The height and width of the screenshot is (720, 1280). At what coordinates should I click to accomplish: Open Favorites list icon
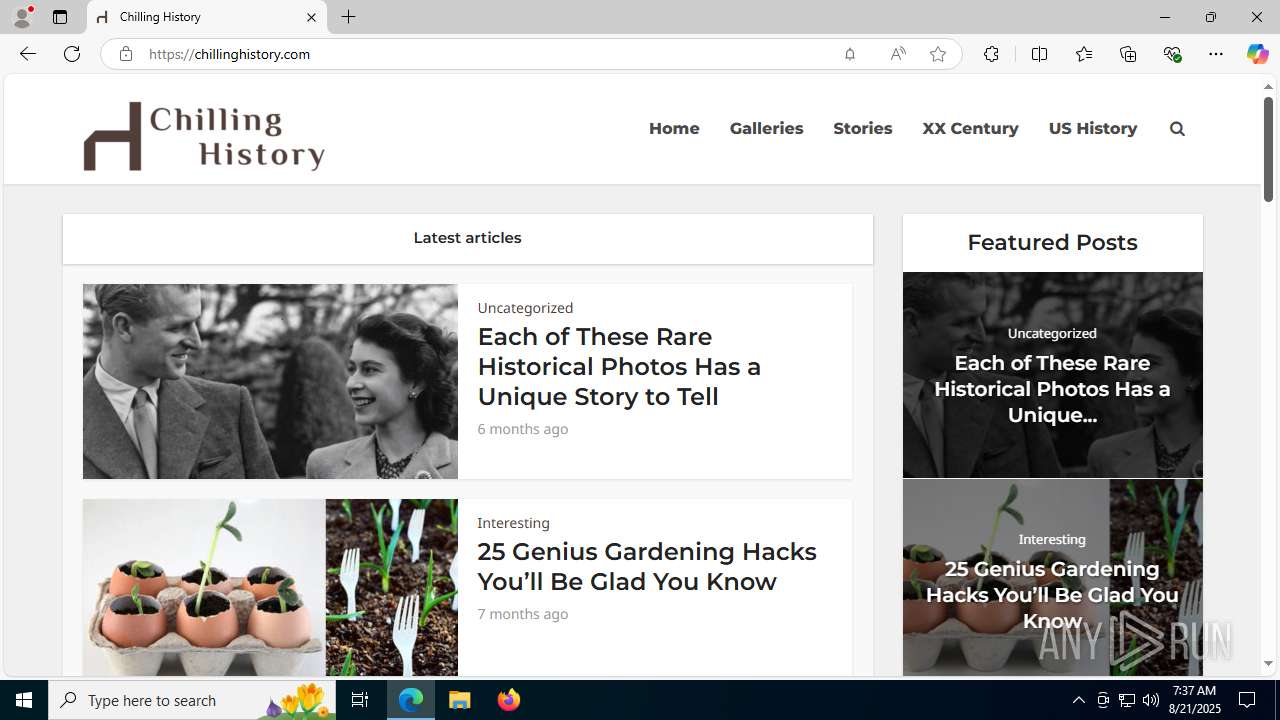coord(1083,54)
